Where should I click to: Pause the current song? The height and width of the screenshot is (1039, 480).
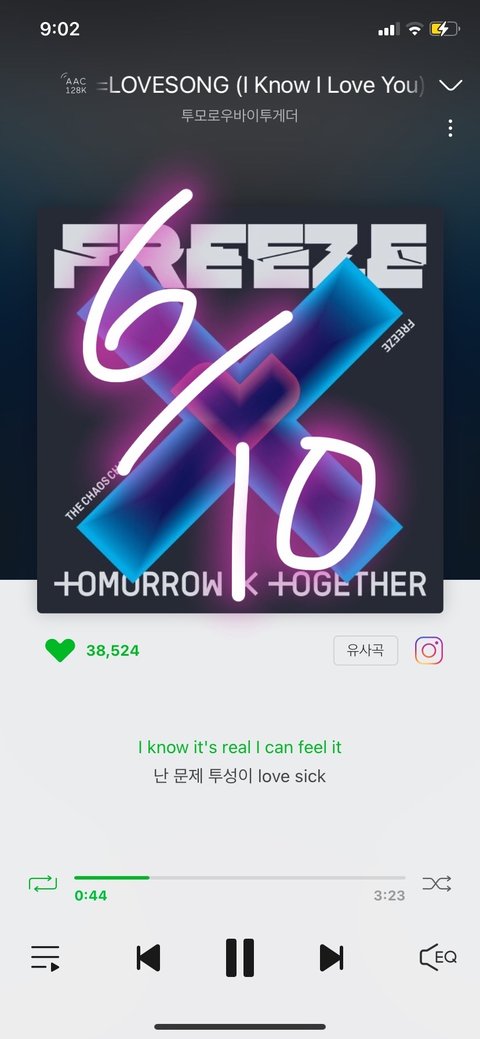point(239,957)
